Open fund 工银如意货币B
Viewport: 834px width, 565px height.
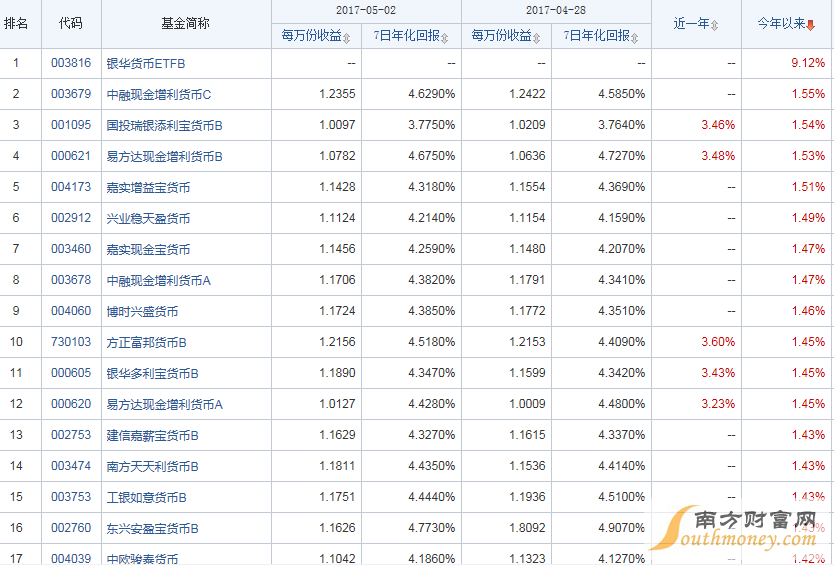click(x=146, y=497)
